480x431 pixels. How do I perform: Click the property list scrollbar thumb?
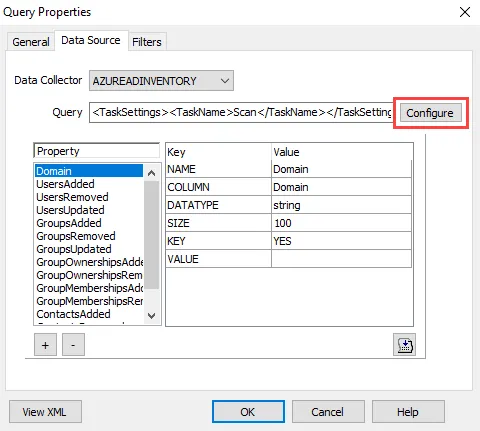151,235
